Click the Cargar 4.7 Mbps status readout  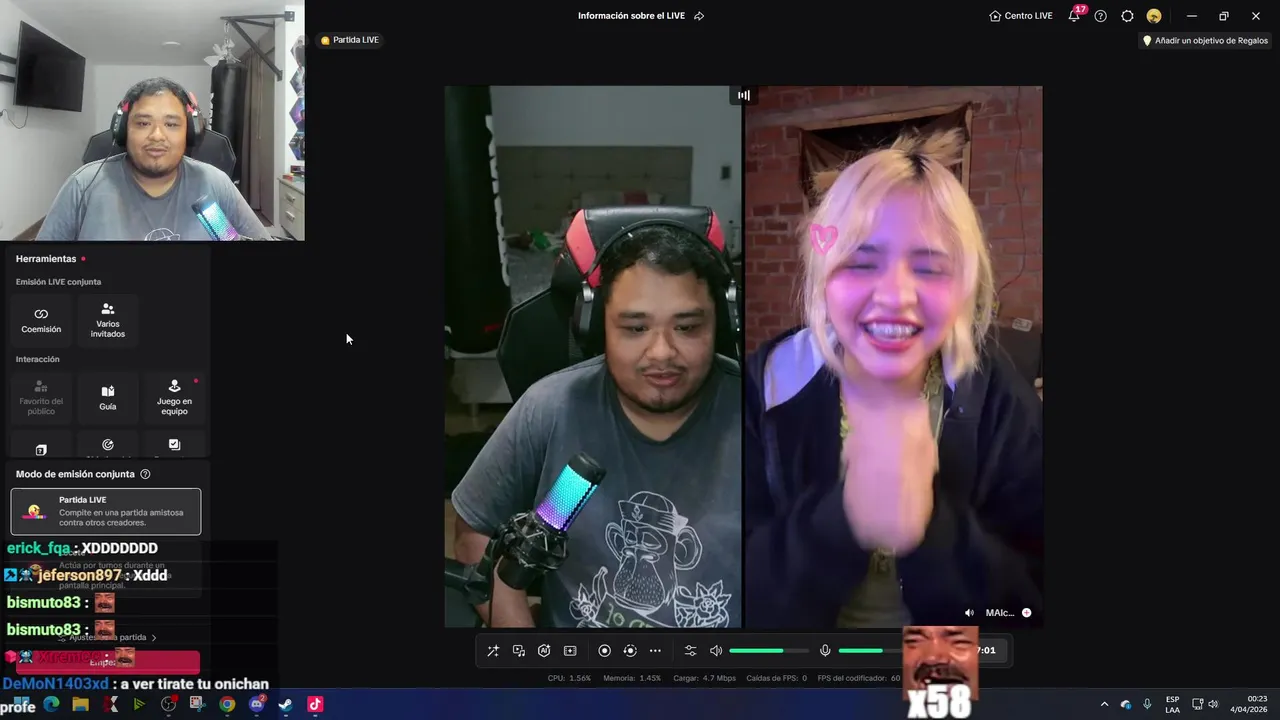point(705,678)
